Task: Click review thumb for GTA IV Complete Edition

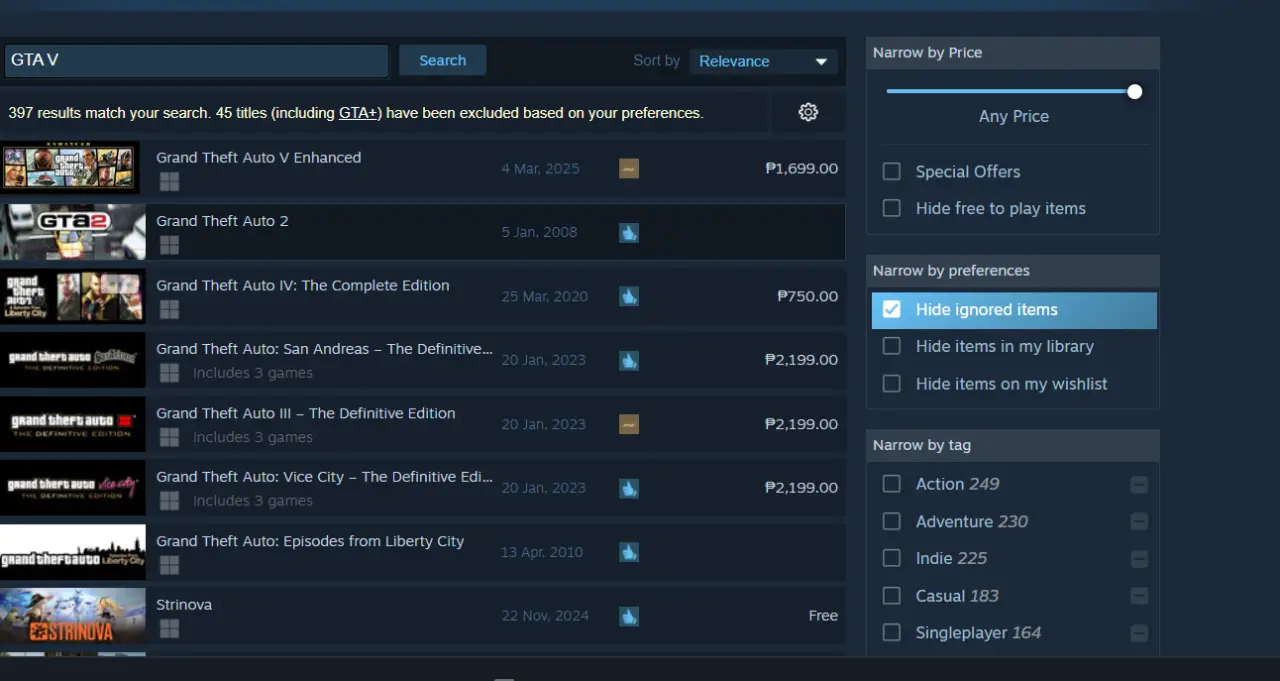Action: point(628,296)
